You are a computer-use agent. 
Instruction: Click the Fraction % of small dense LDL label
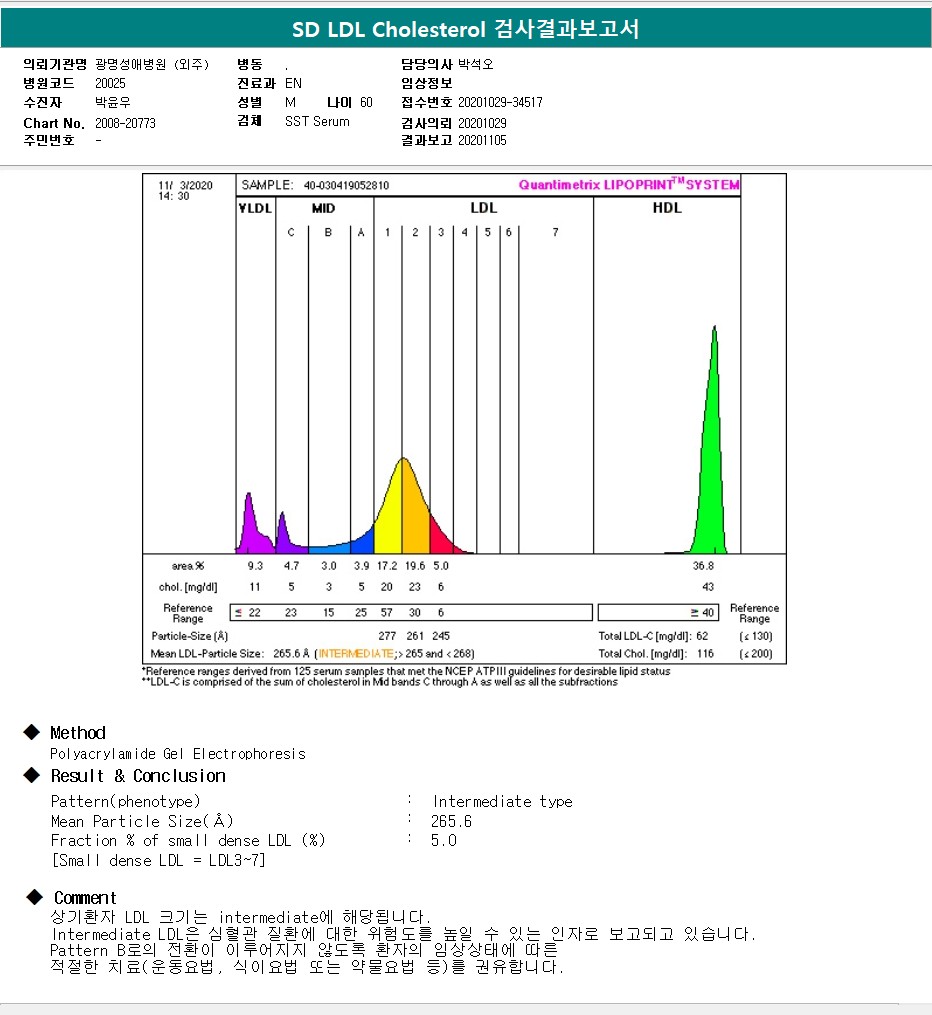tap(188, 840)
